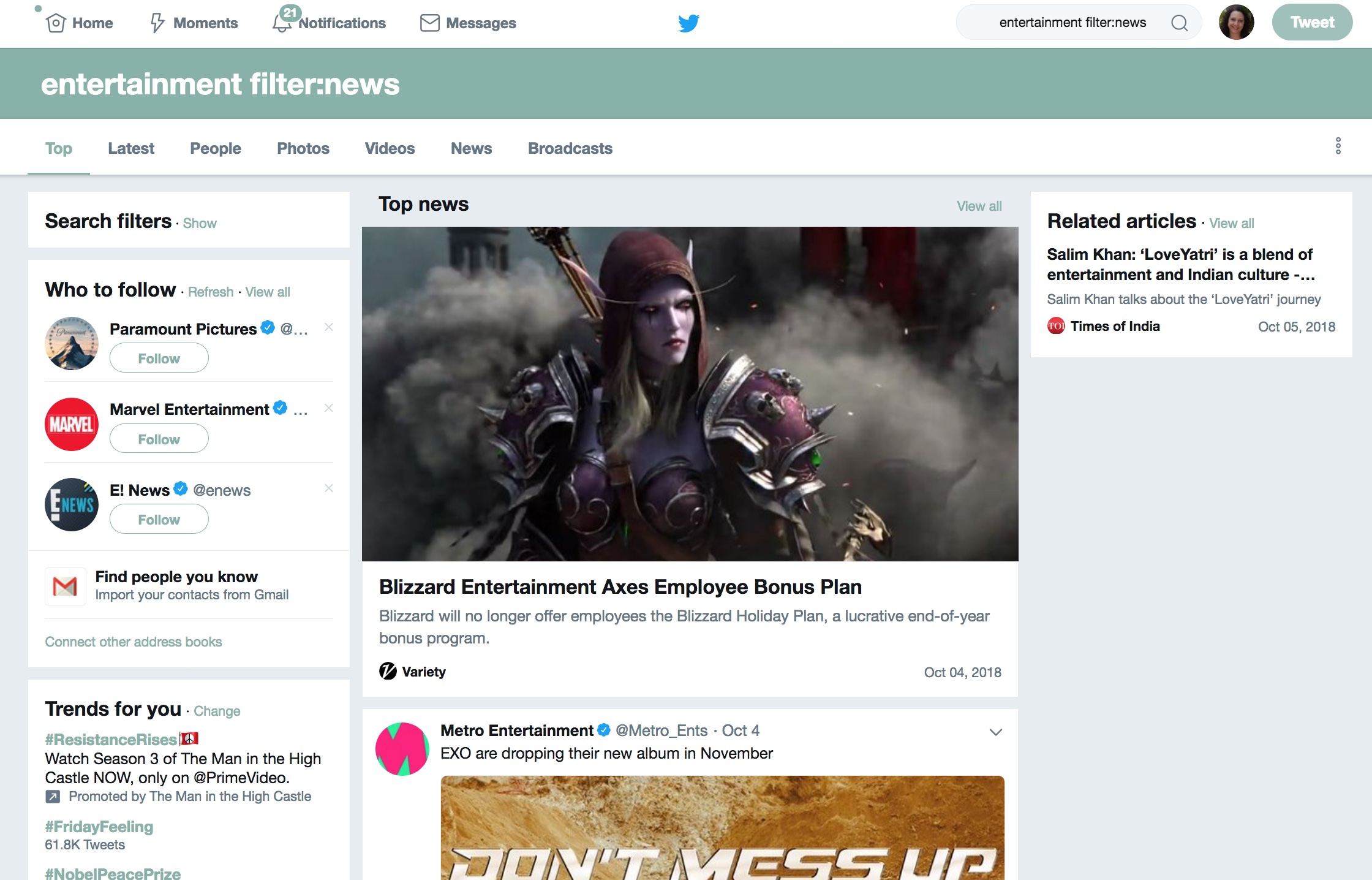Switch to the People tab
Image resolution: width=1372 pixels, height=880 pixels.
click(x=216, y=148)
